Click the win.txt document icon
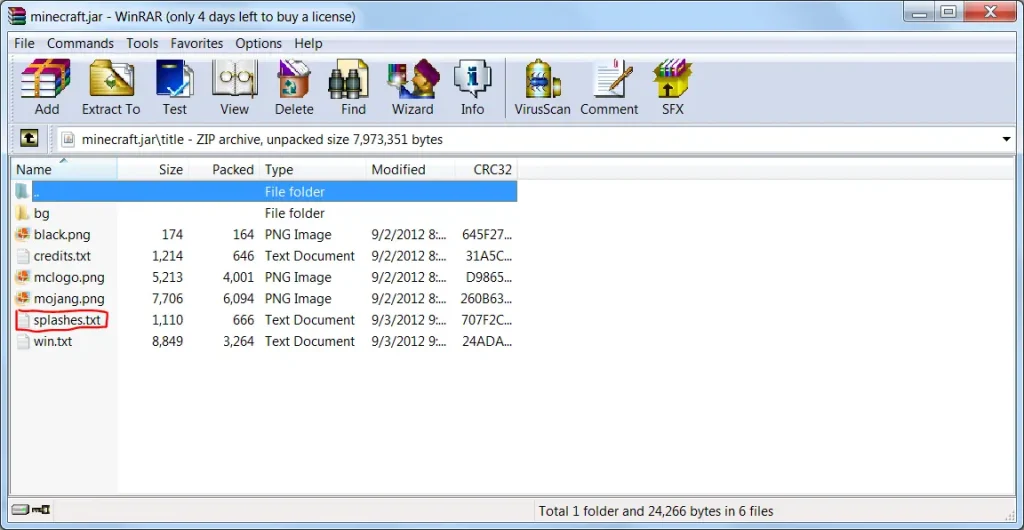Image resolution: width=1024 pixels, height=530 pixels. (23, 341)
